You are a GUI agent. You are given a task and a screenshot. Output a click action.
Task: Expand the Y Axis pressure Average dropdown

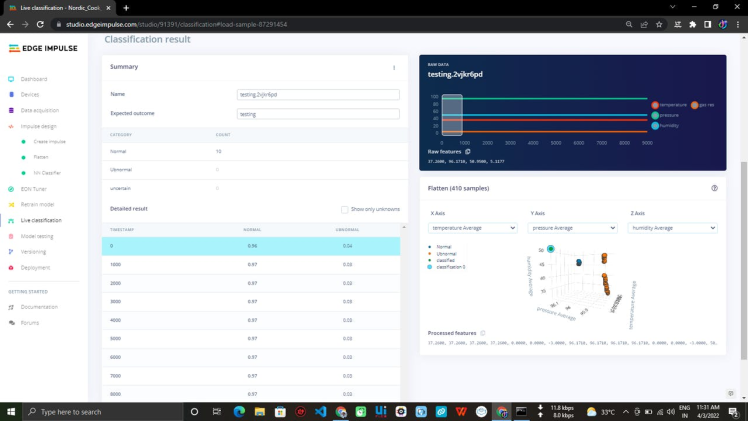pyautogui.click(x=574, y=228)
